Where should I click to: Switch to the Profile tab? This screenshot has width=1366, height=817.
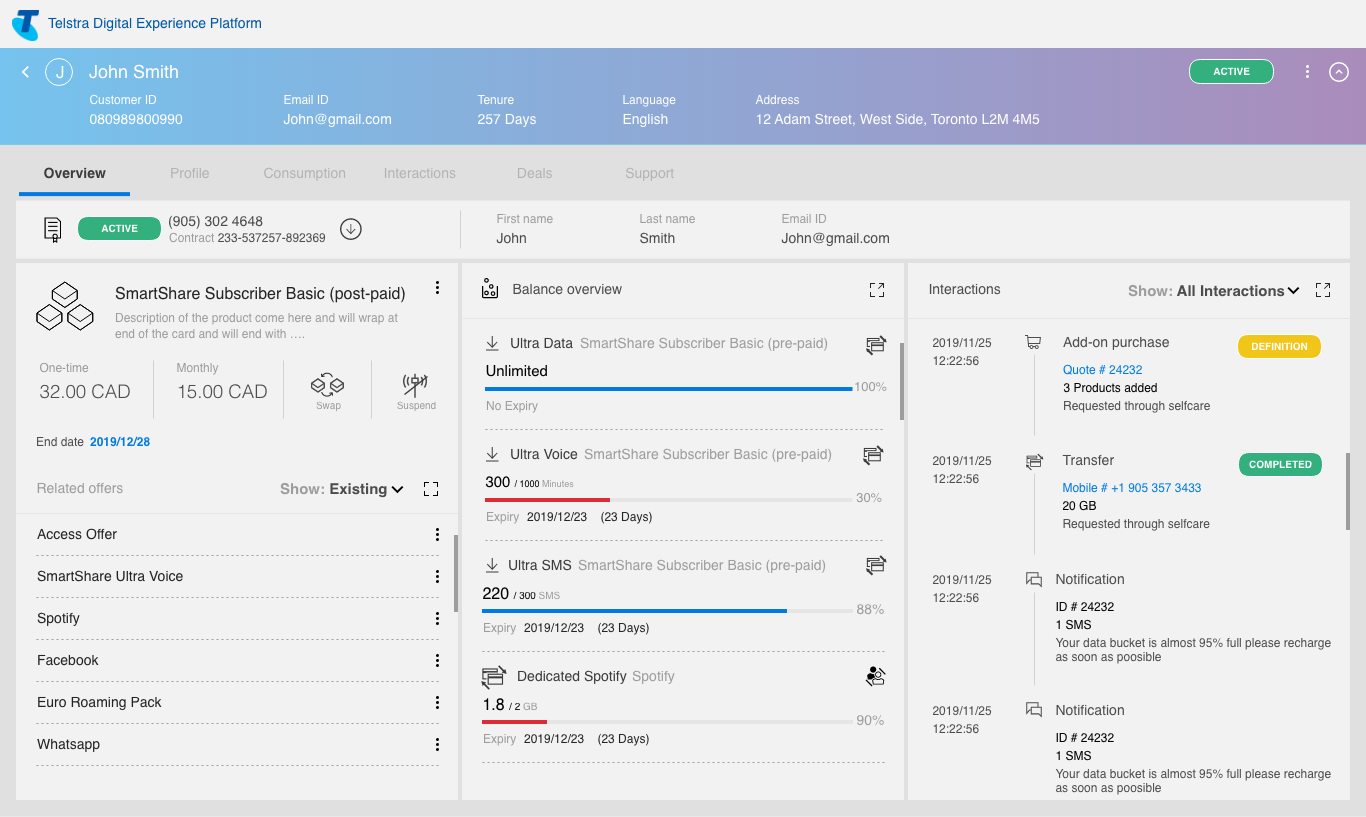pos(189,173)
